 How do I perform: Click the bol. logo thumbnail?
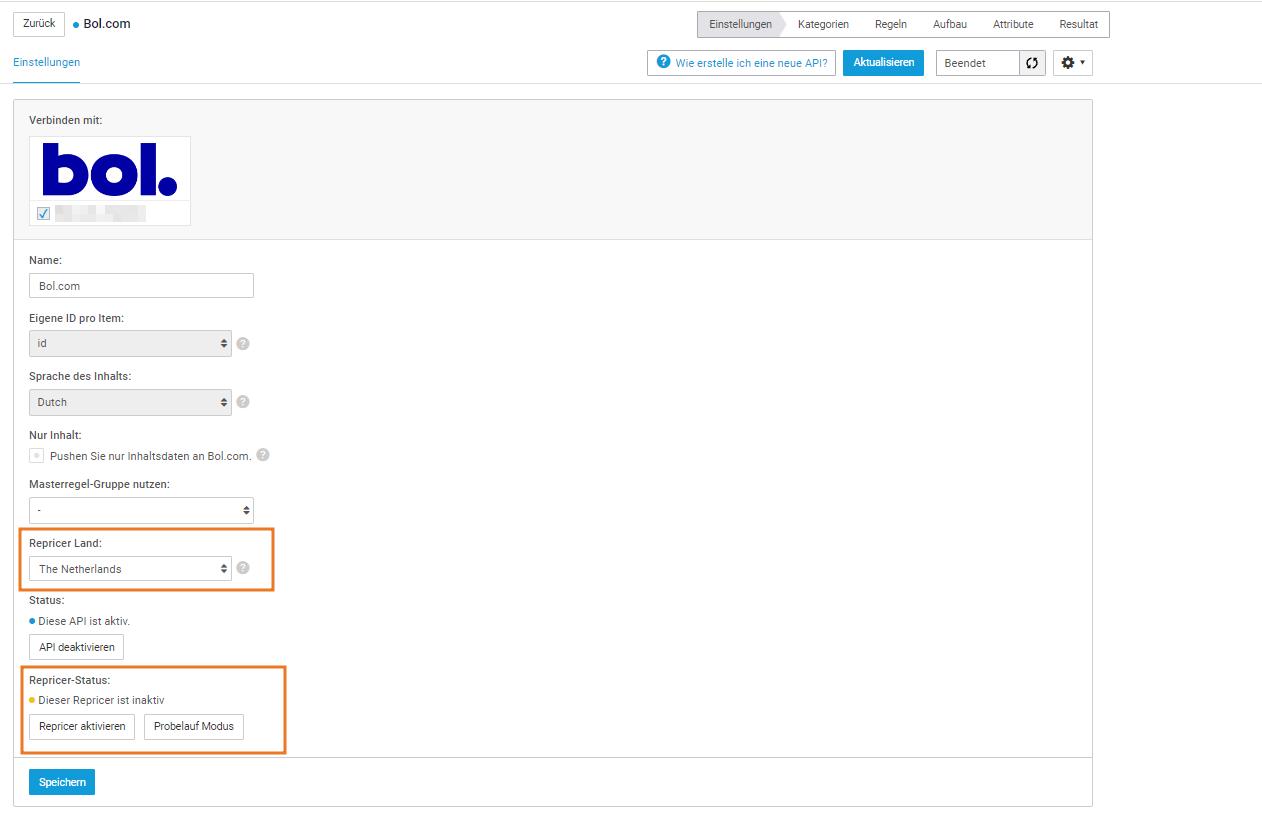pyautogui.click(x=110, y=169)
